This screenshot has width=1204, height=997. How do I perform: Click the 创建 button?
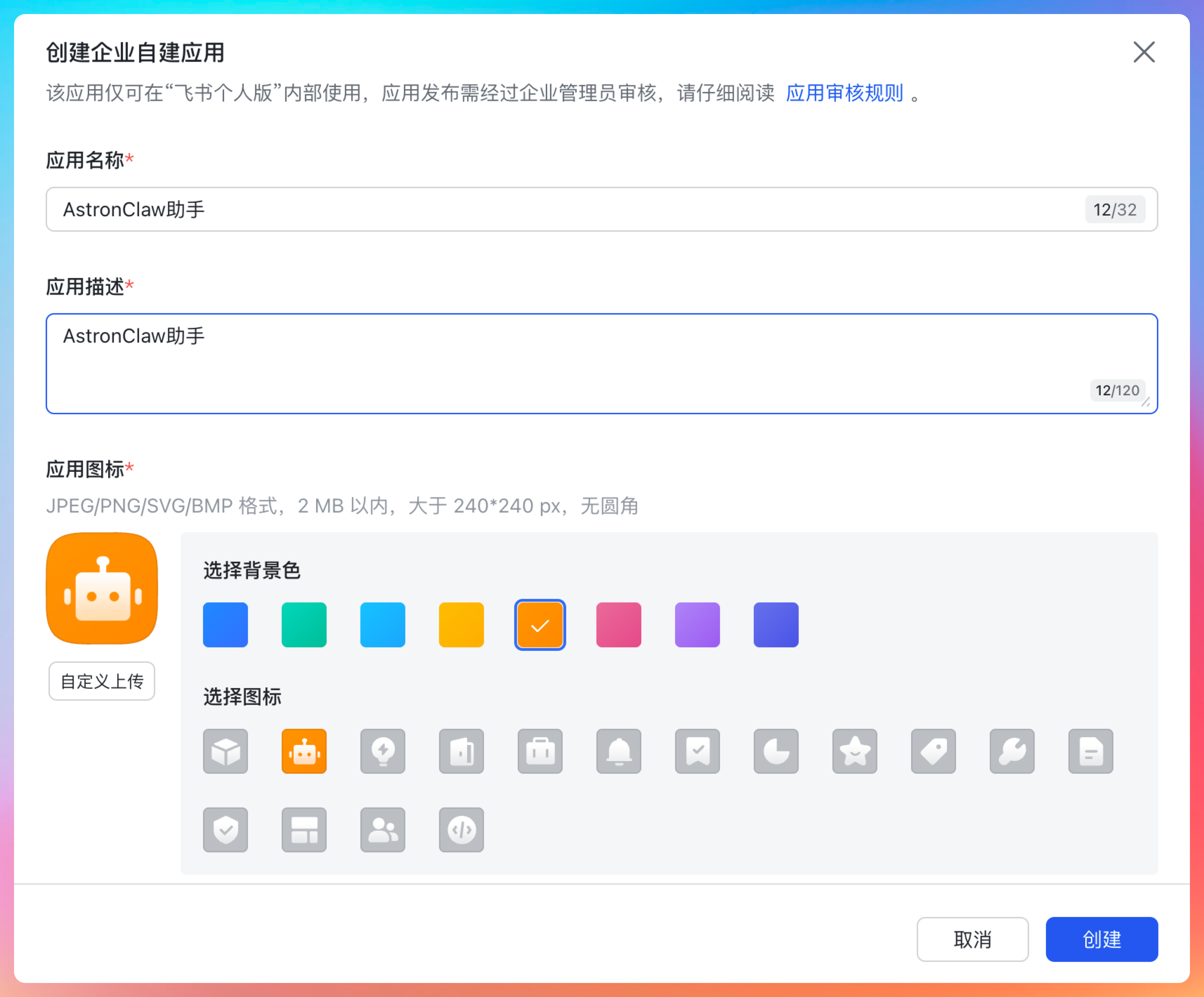coord(1101,939)
